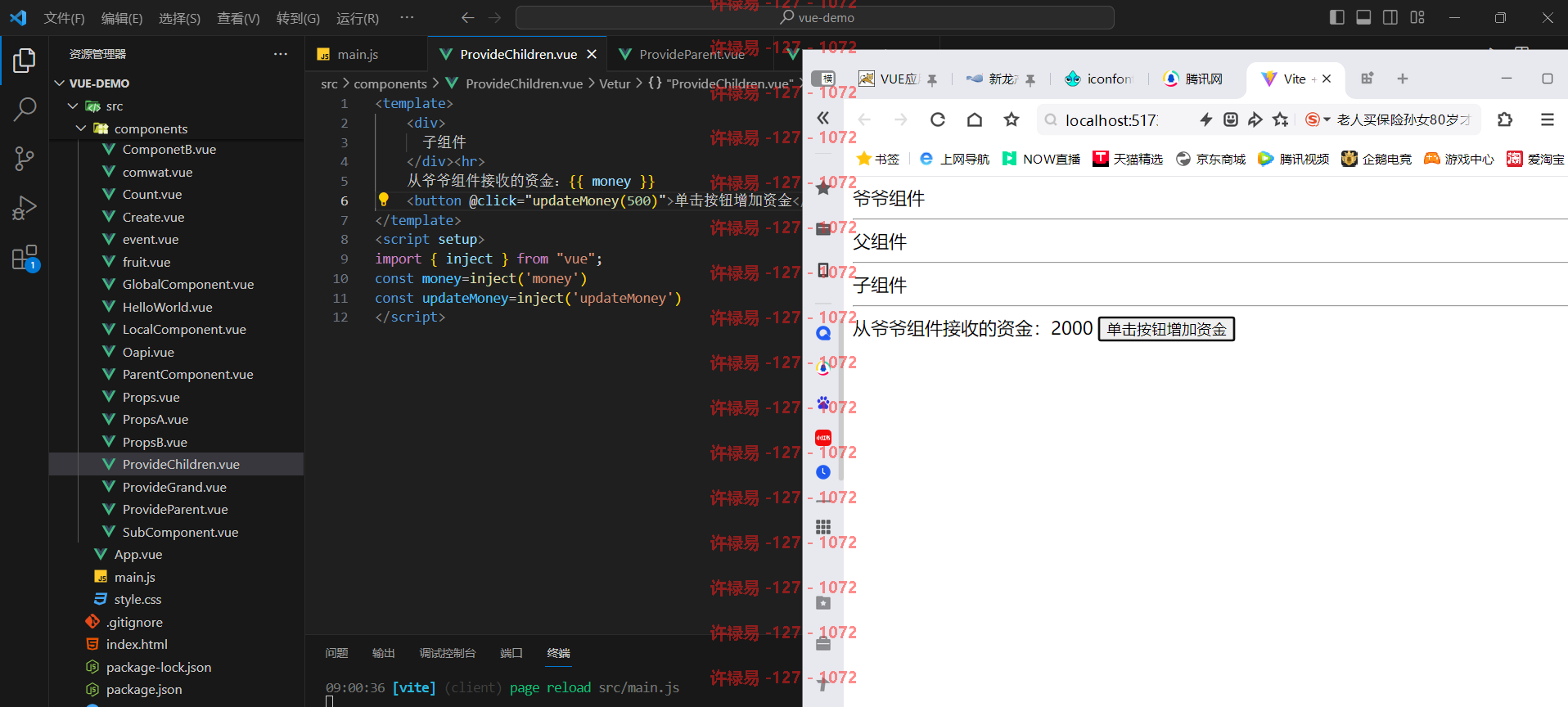
Task: Open the Extensions view with update badge
Action: coord(25,258)
